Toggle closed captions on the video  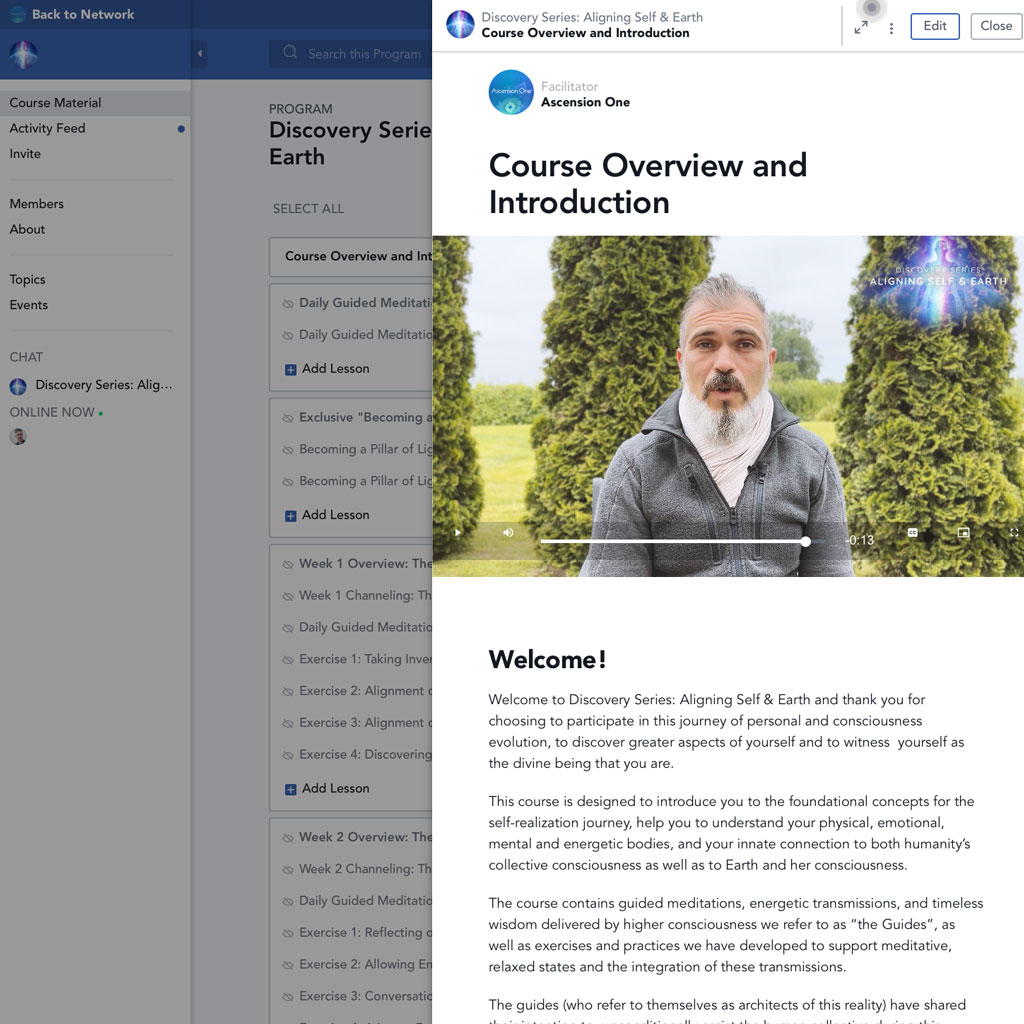coord(912,533)
